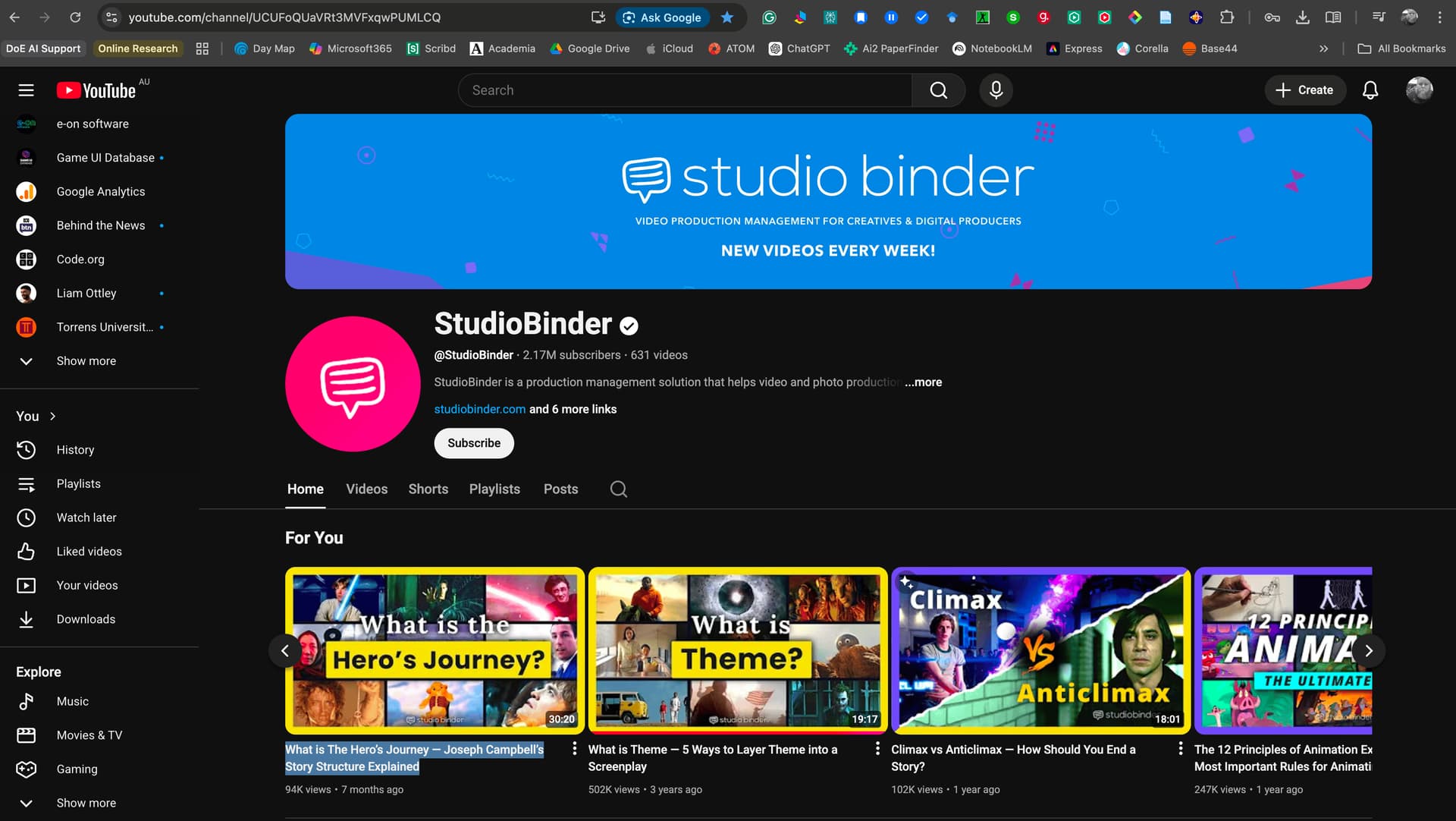
Task: Expand subscriptions with Show more
Action: coord(86,361)
